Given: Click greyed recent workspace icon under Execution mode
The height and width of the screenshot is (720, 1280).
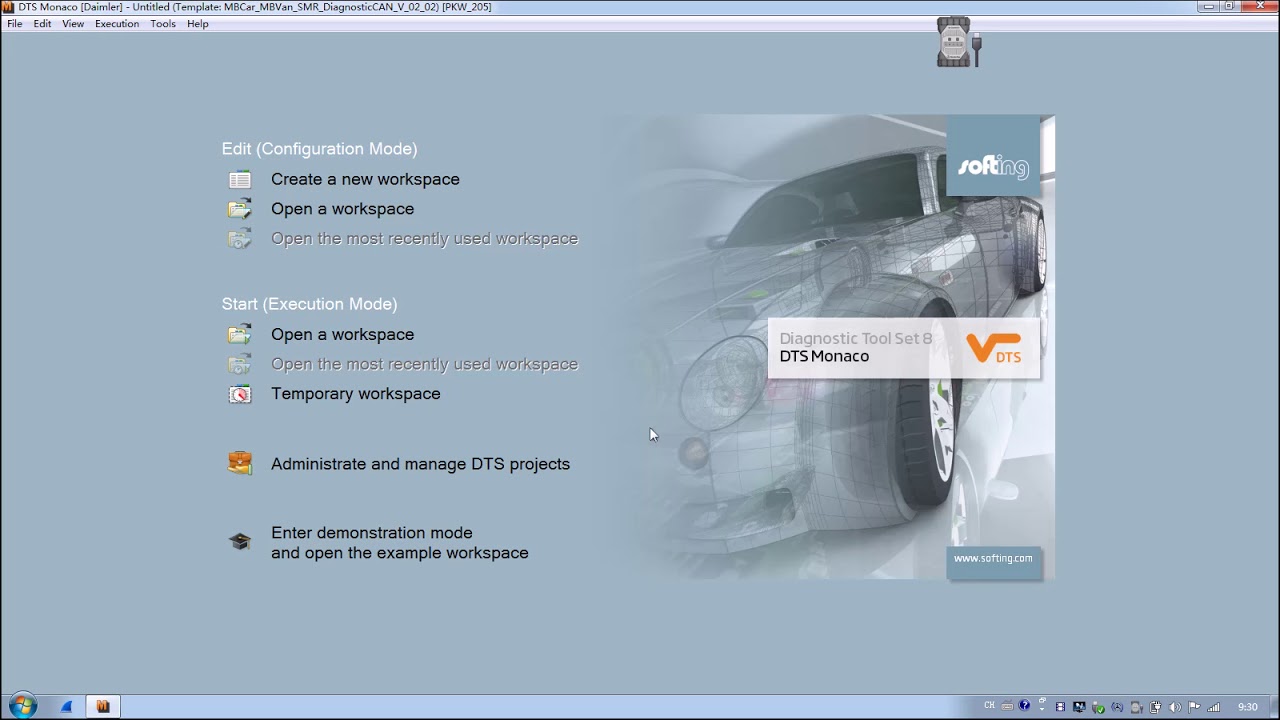Looking at the screenshot, I should (240, 364).
